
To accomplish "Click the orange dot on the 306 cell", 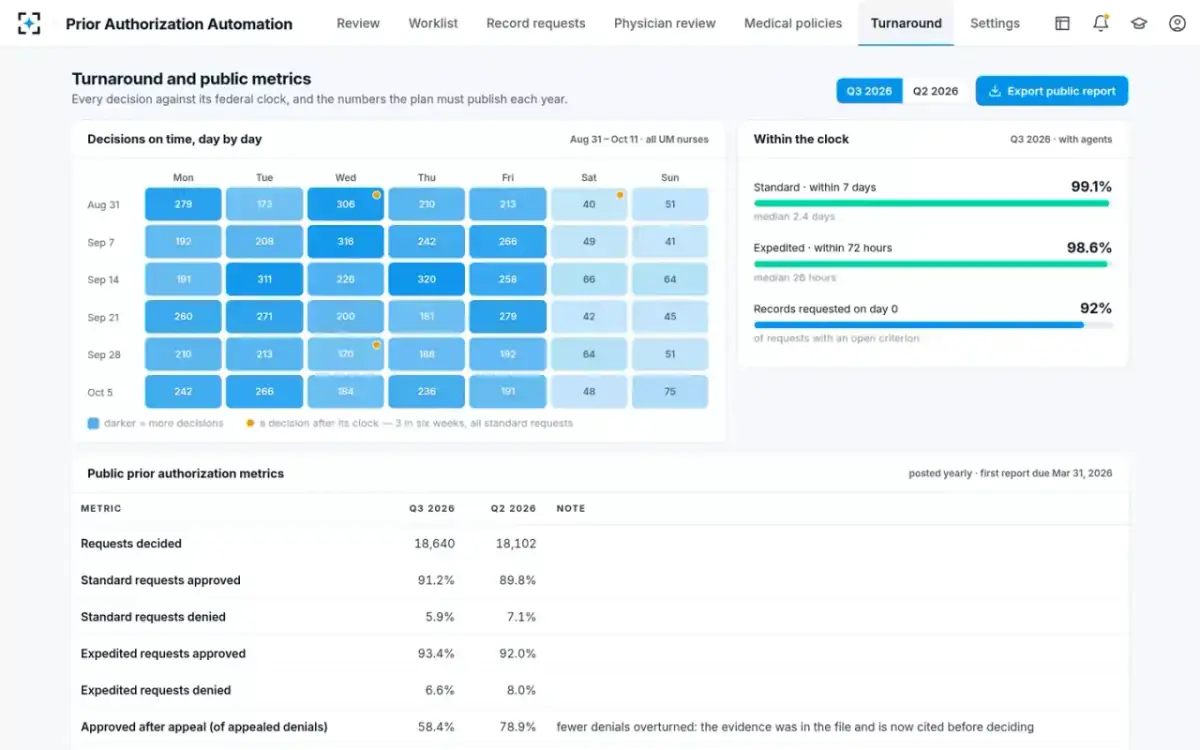I will click(376, 195).
